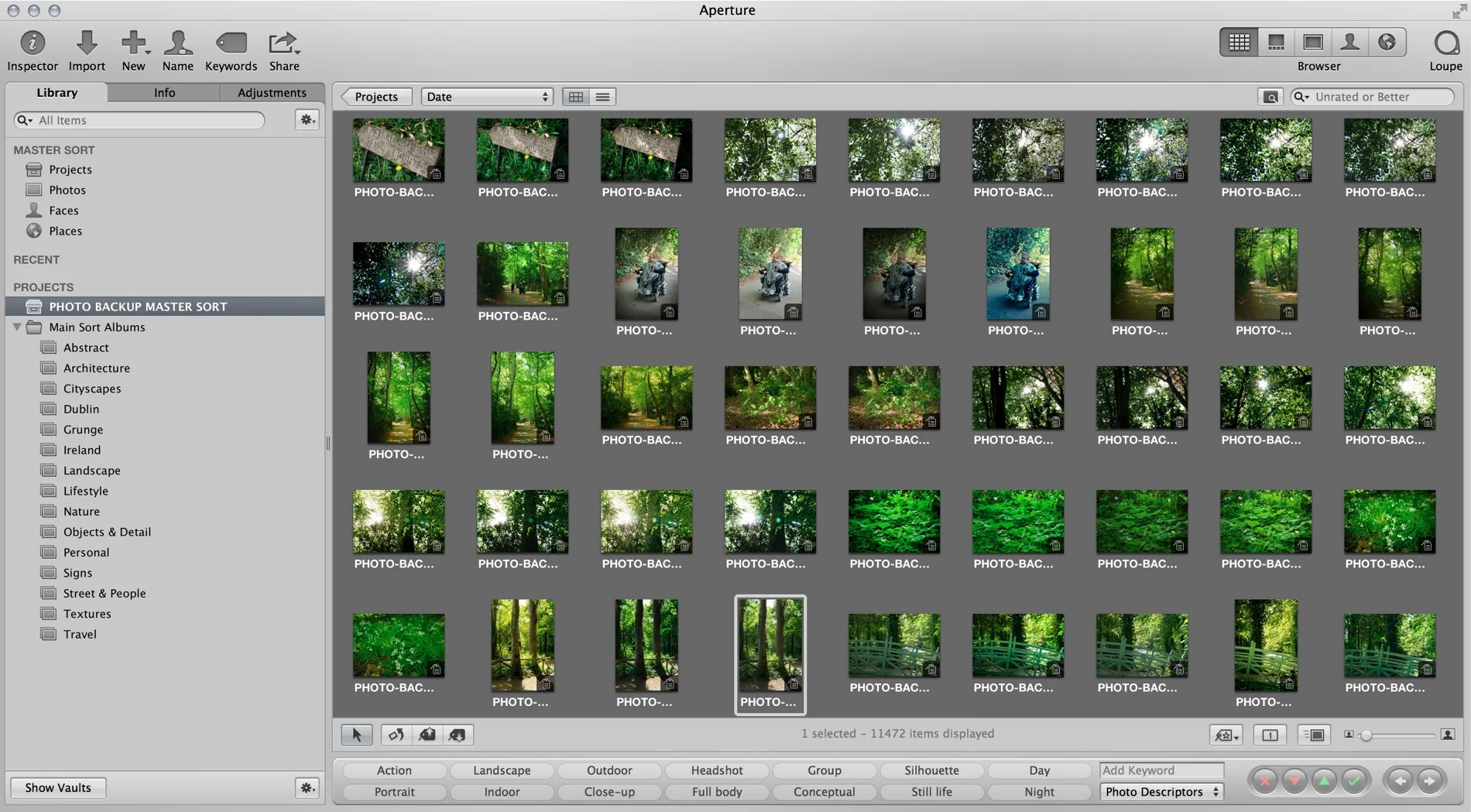Open the Photo Descriptors keyword dropdown
Screen dimensions: 1471x812
tap(1161, 792)
